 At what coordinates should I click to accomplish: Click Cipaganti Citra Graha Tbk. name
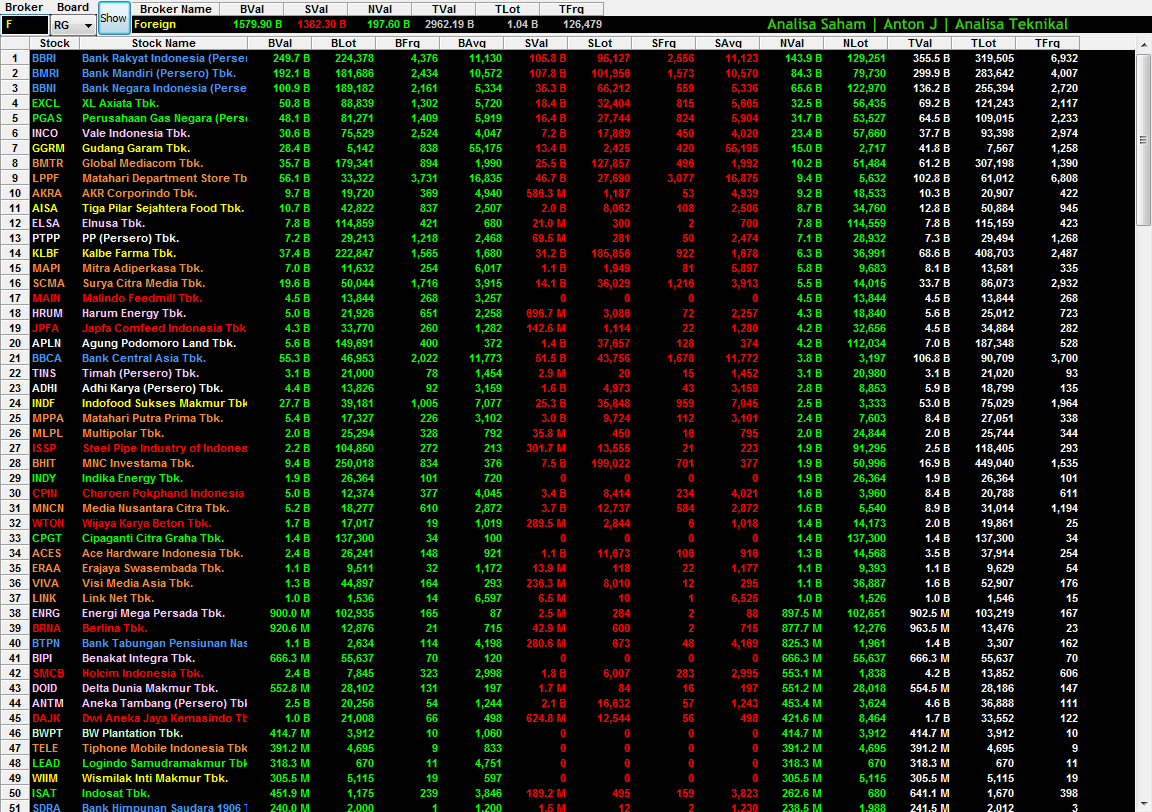pyautogui.click(x=153, y=539)
